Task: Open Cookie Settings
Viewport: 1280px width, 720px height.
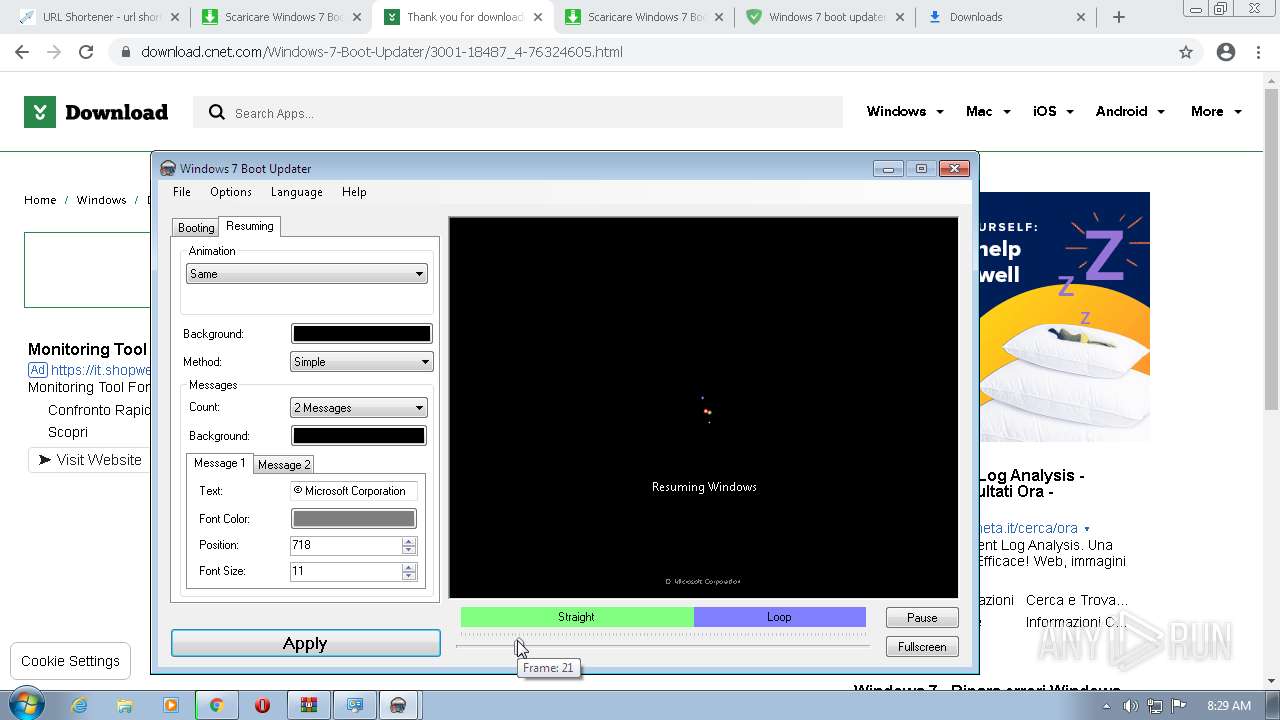Action: (70, 661)
